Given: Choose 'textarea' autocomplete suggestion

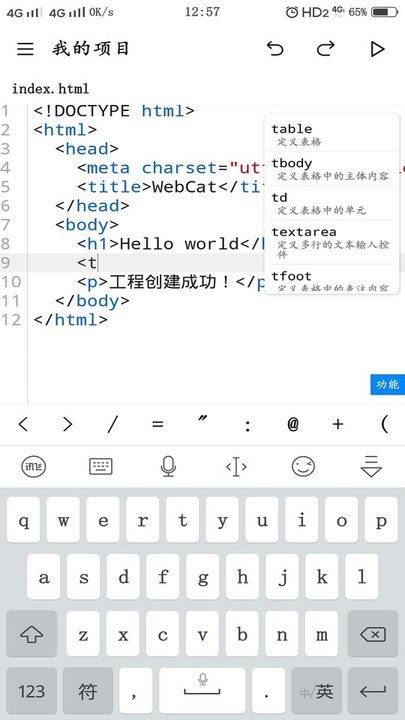Looking at the screenshot, I should 332,242.
